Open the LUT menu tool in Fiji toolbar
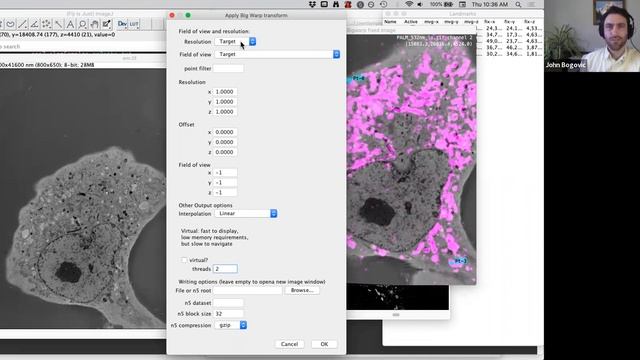The image size is (640, 360). pos(134,24)
